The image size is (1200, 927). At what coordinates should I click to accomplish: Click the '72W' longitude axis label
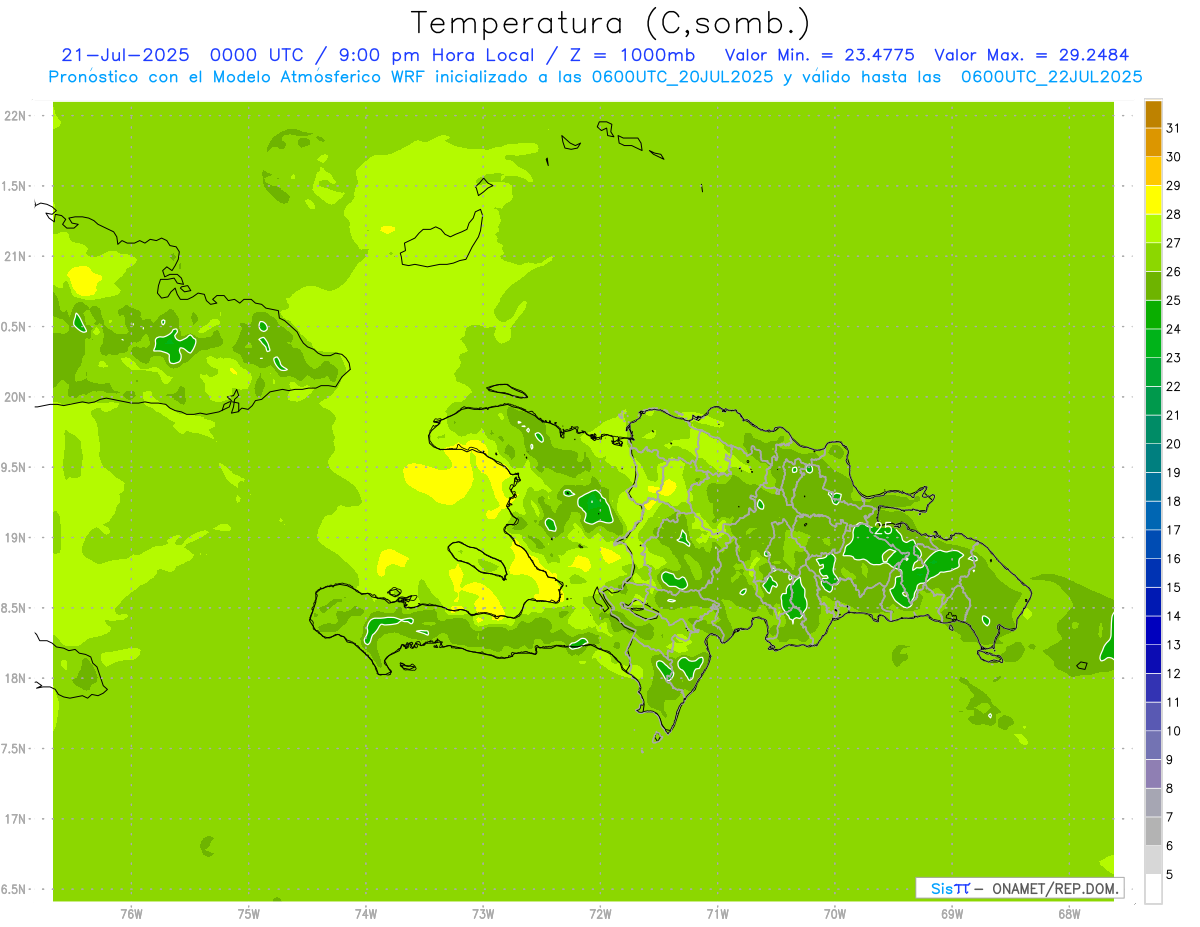pos(600,914)
